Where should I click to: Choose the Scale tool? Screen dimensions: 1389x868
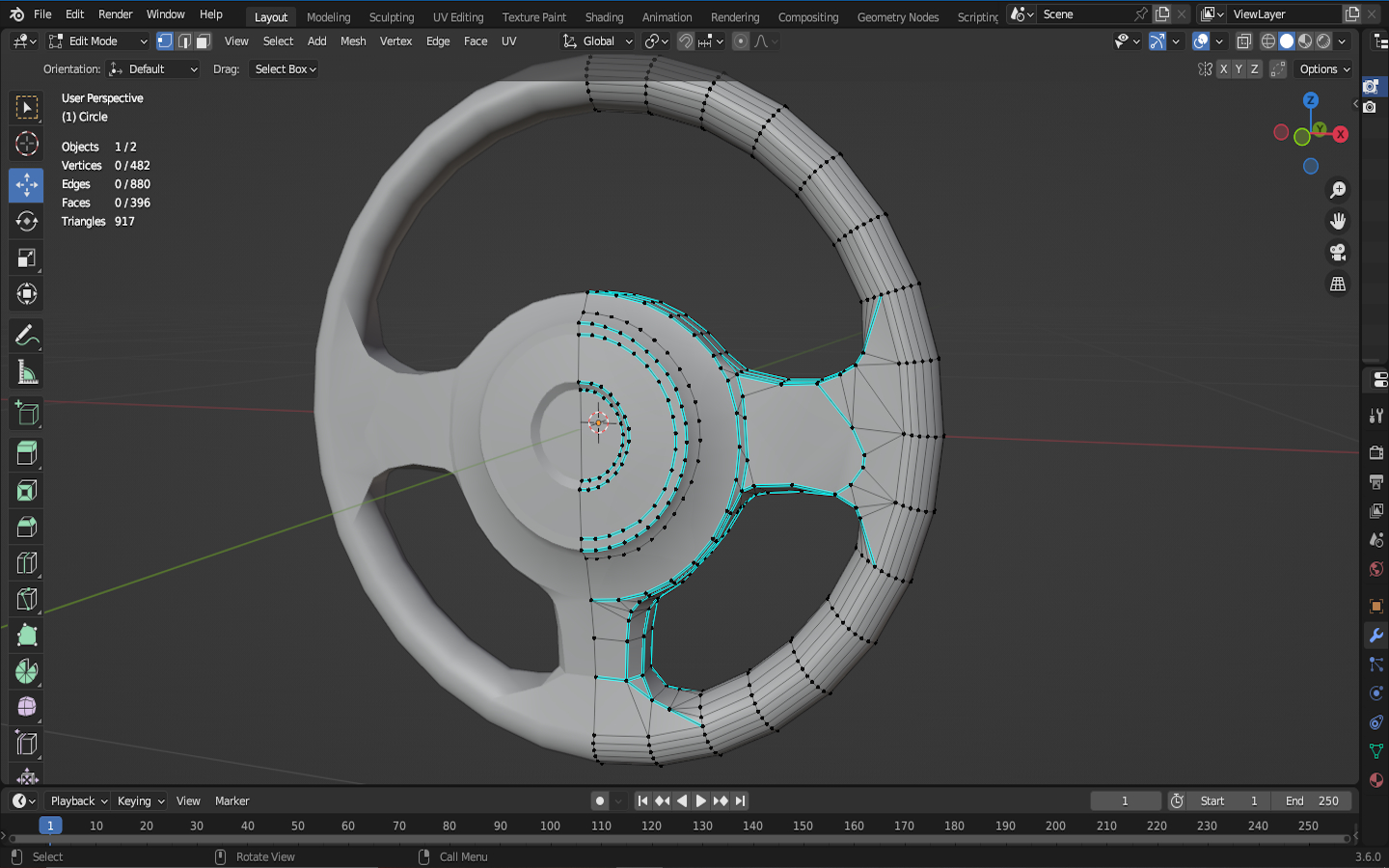click(26, 258)
